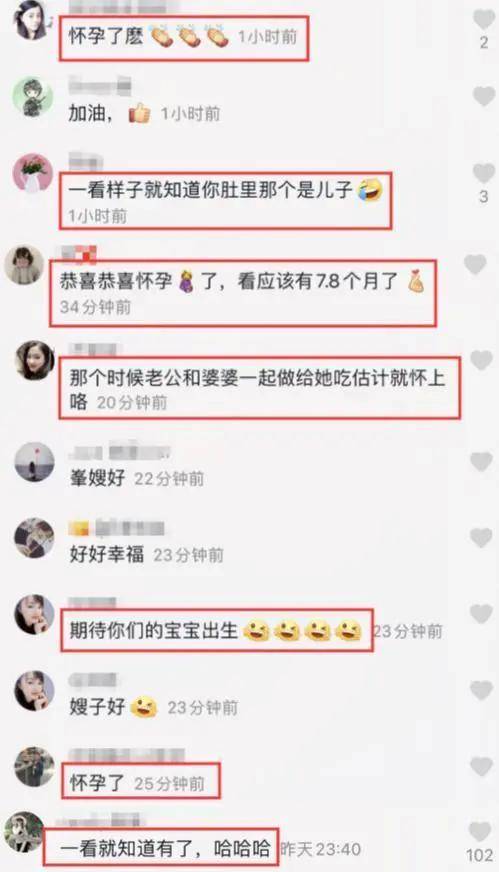Like the comment 怀孕了麽 with heart icon
The height and width of the screenshot is (872, 499).
tap(483, 20)
